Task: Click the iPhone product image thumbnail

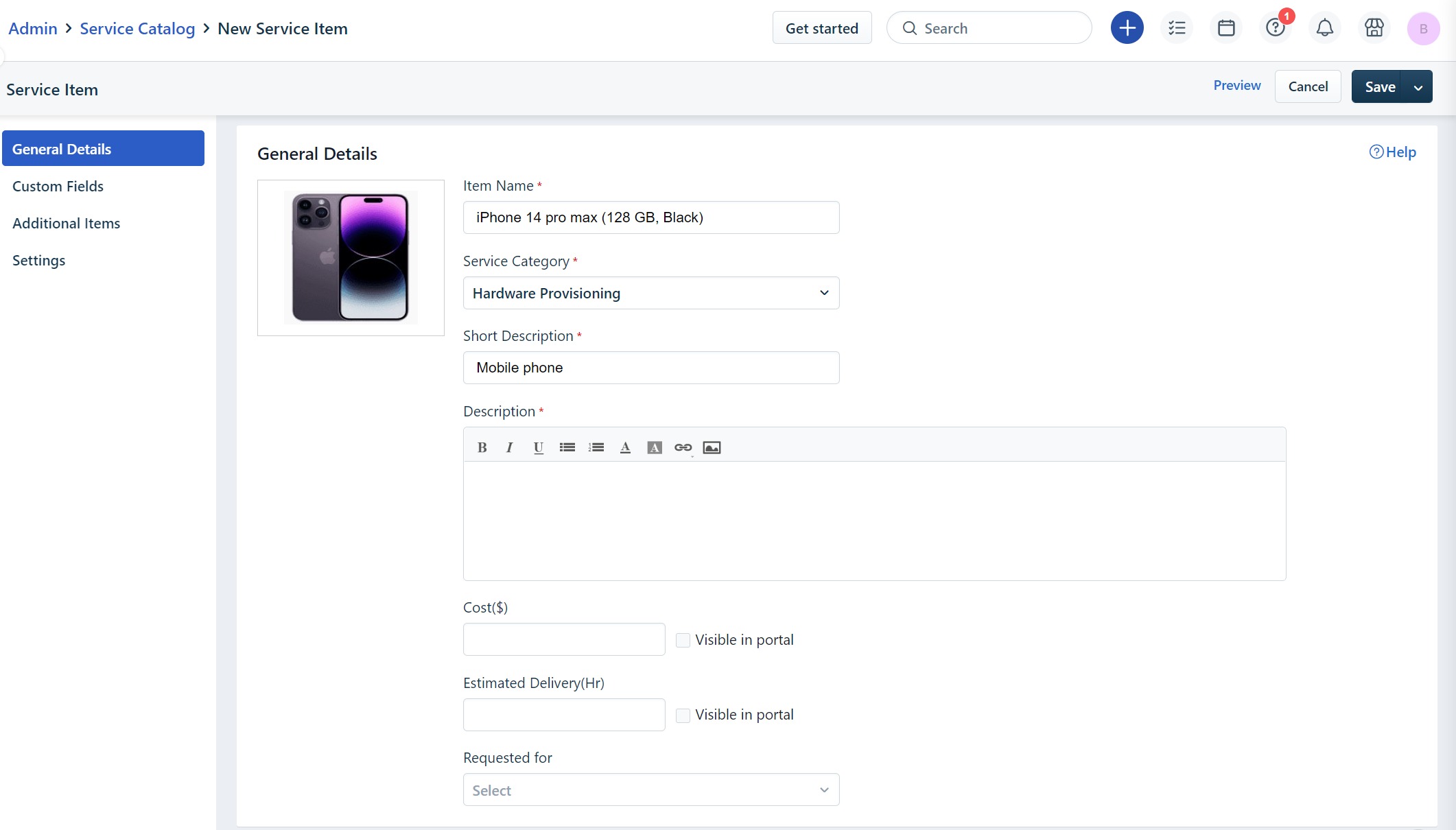Action: click(351, 257)
